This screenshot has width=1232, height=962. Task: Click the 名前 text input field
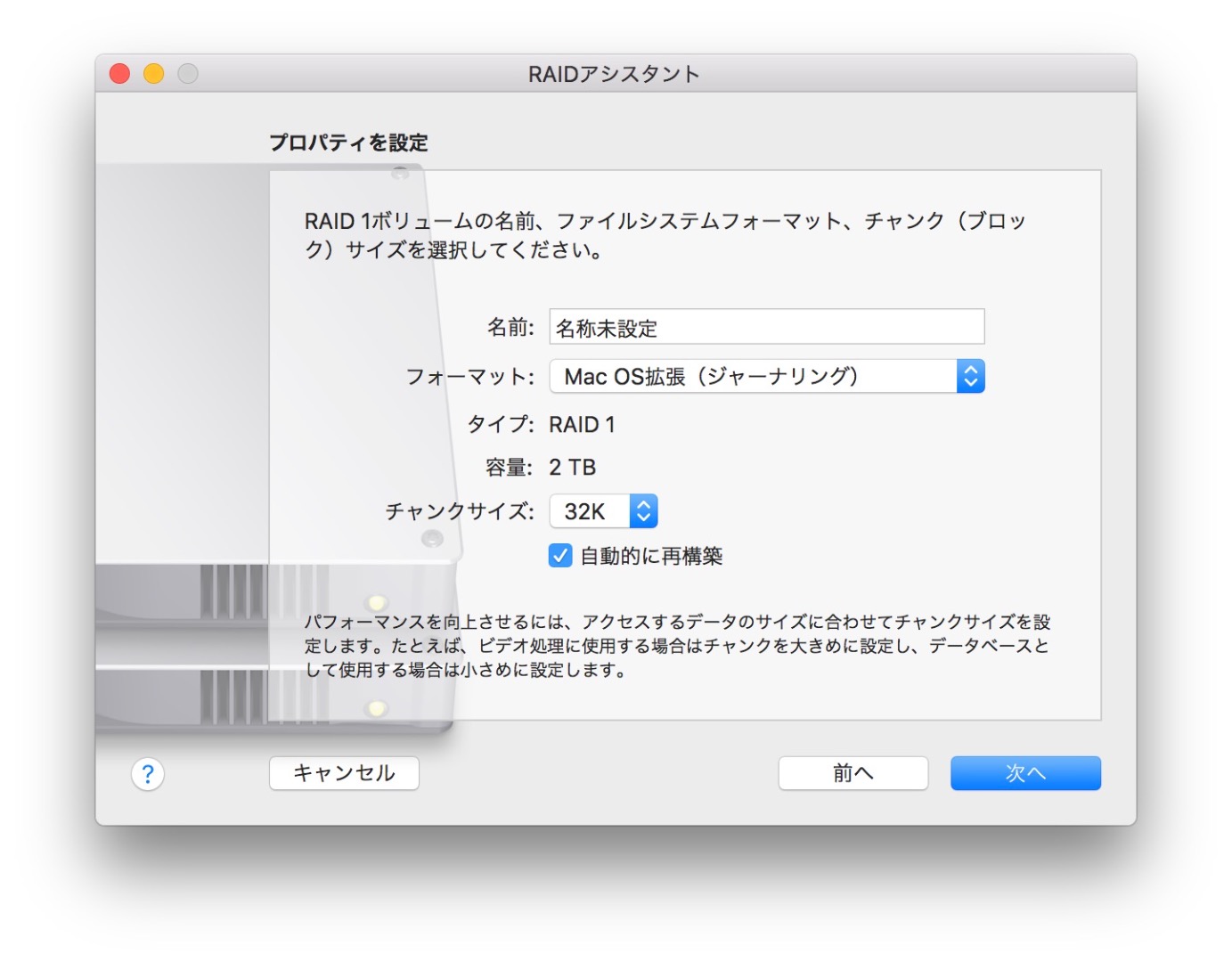[767, 327]
